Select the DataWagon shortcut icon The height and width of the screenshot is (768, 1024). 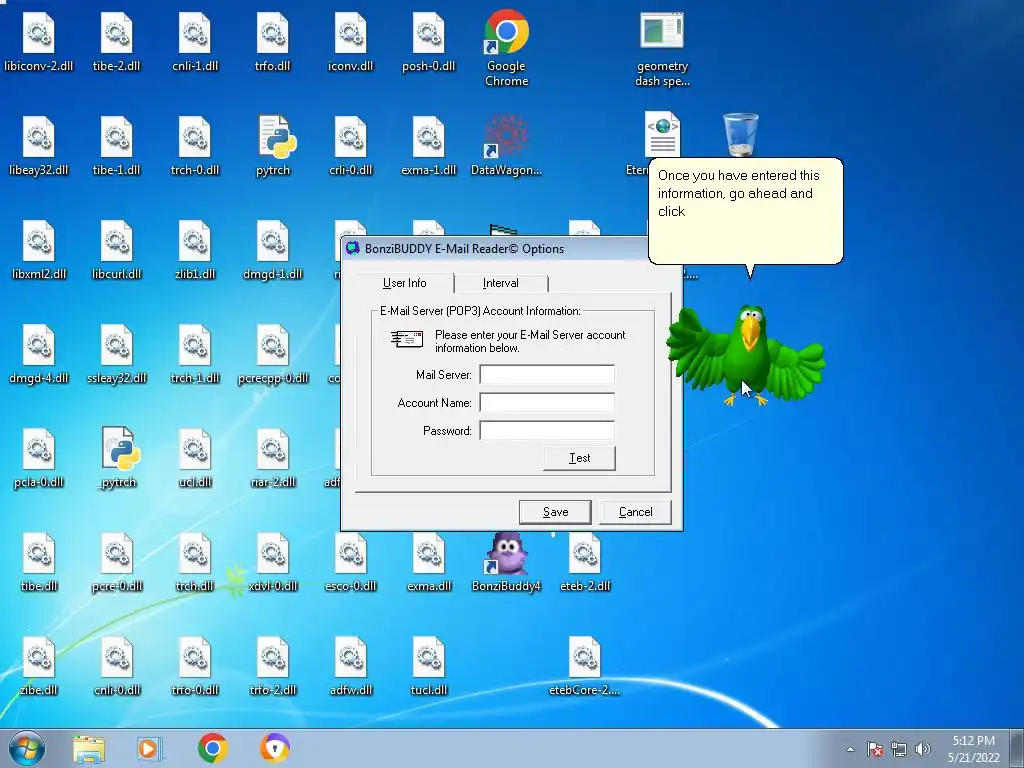coord(506,145)
